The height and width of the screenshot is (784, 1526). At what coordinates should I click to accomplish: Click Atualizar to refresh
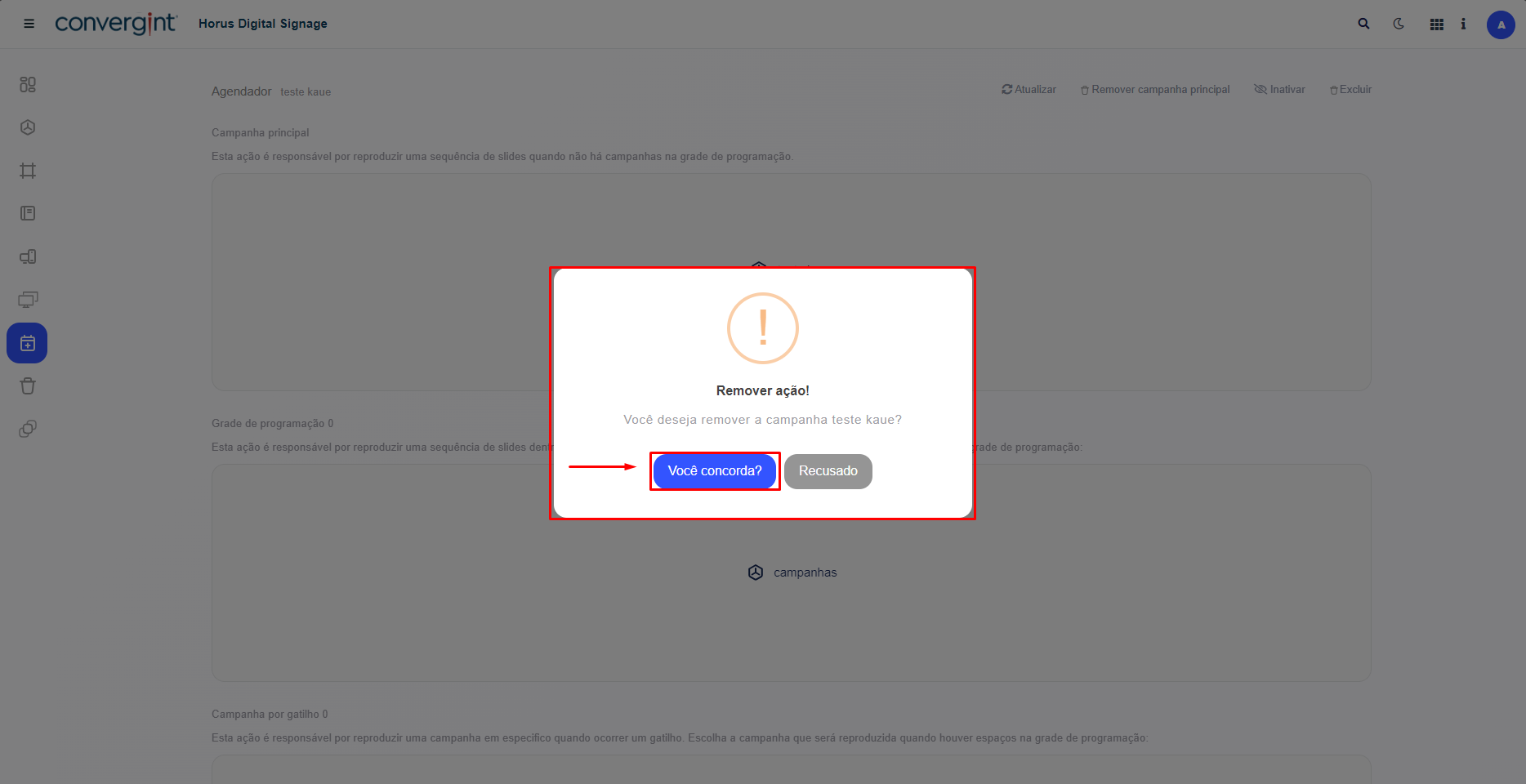point(1029,90)
